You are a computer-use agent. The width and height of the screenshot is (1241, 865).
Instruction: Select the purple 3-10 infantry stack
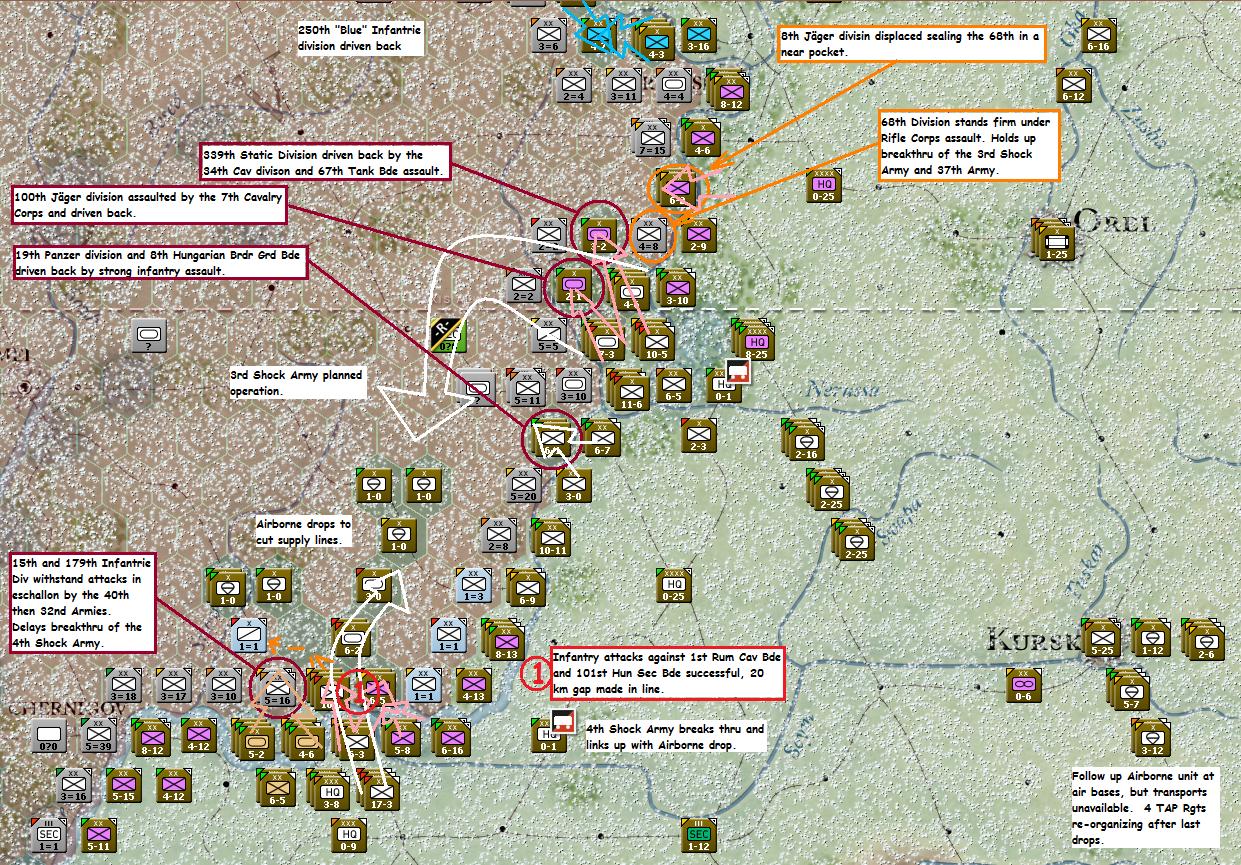676,287
